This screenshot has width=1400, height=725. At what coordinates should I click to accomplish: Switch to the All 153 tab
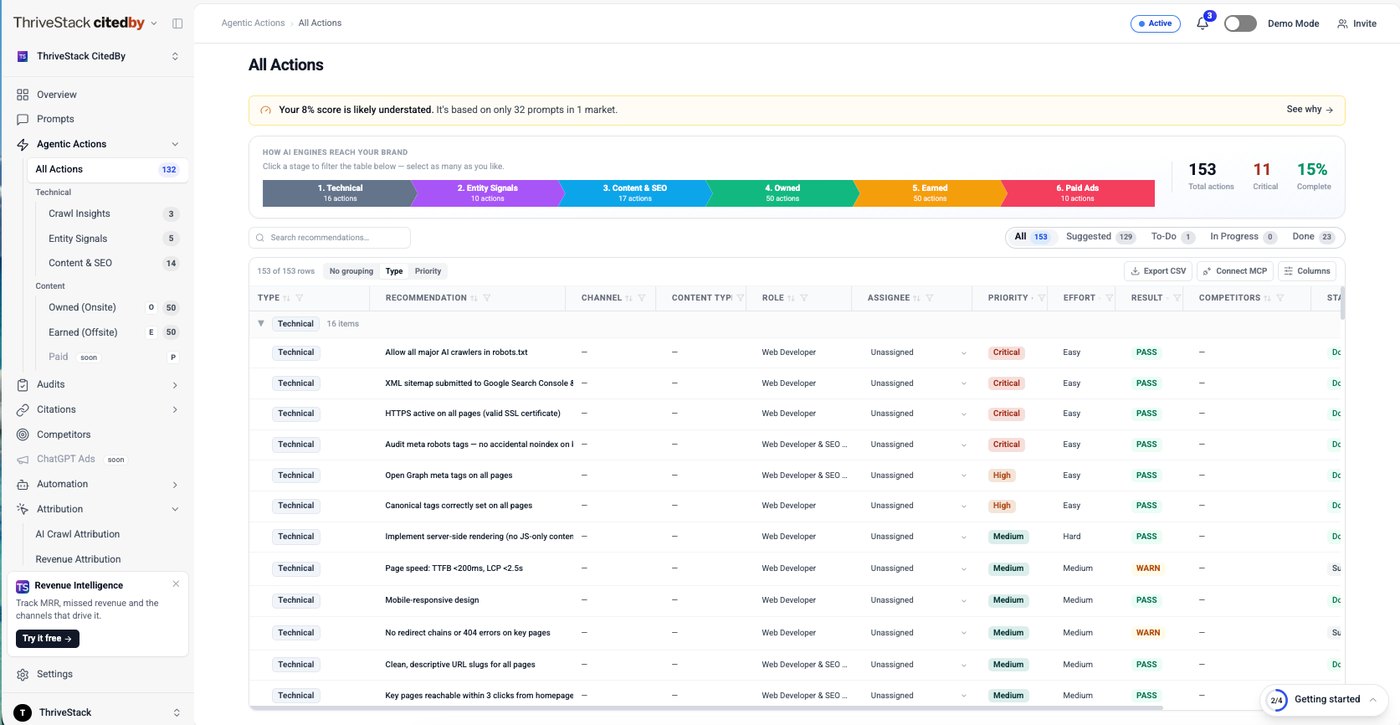pos(1031,237)
